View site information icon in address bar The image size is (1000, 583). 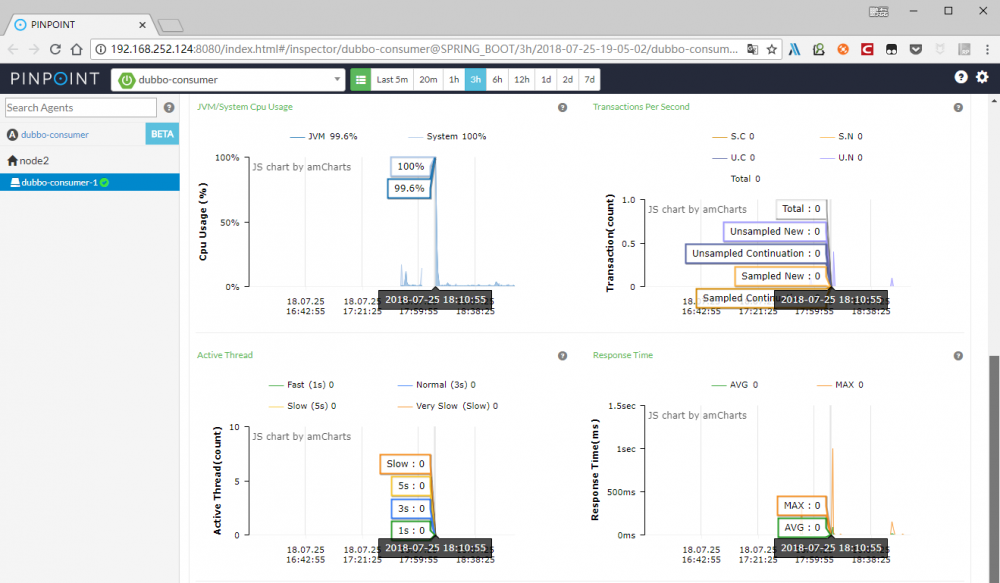pos(101,49)
